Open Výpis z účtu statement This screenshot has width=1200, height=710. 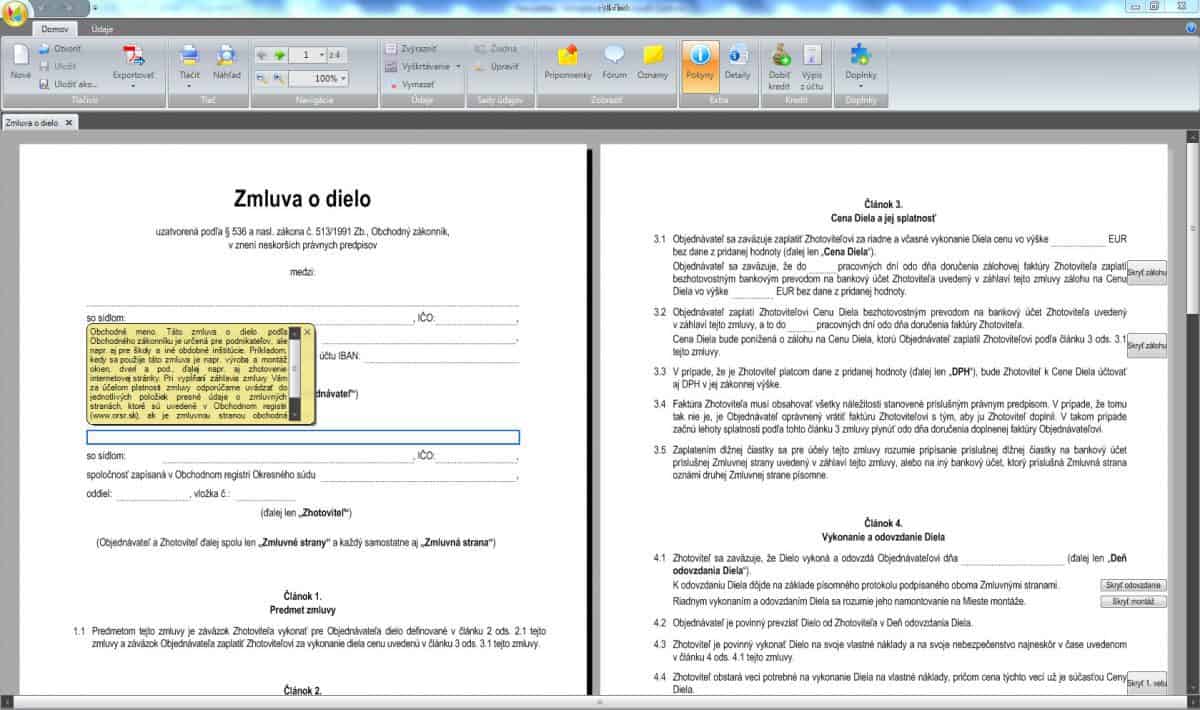coord(812,65)
